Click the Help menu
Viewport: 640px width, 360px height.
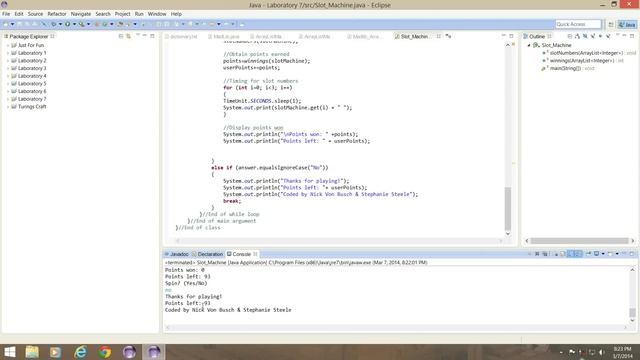coord(176,14)
